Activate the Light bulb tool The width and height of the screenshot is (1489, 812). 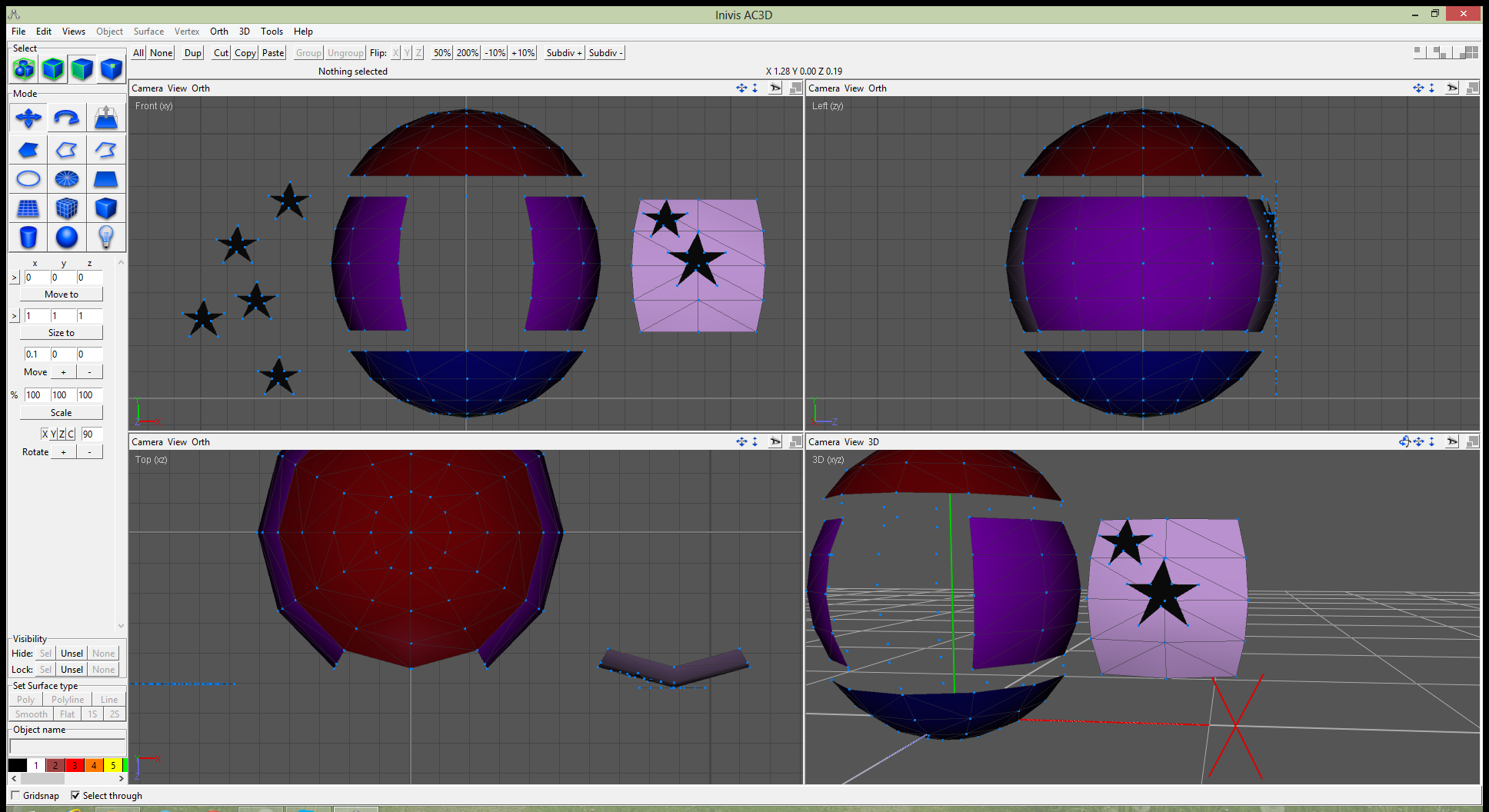point(105,238)
